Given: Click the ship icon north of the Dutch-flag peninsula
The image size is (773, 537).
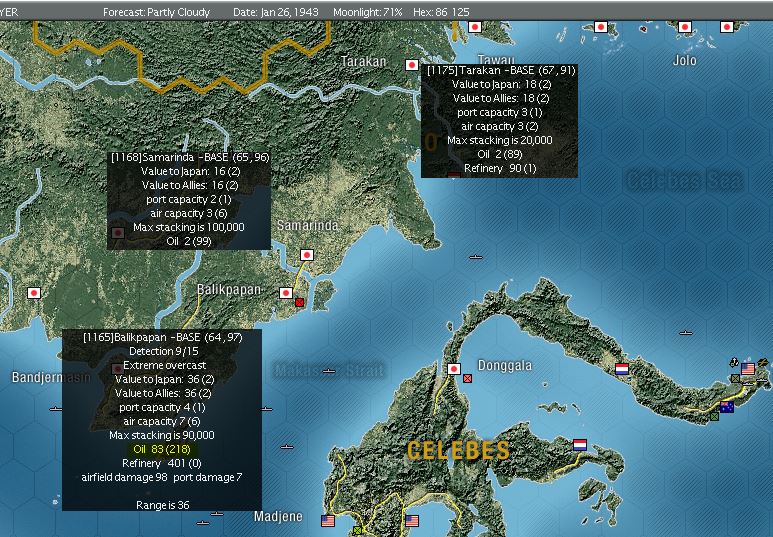Looking at the screenshot, I should pyautogui.click(x=686, y=333).
